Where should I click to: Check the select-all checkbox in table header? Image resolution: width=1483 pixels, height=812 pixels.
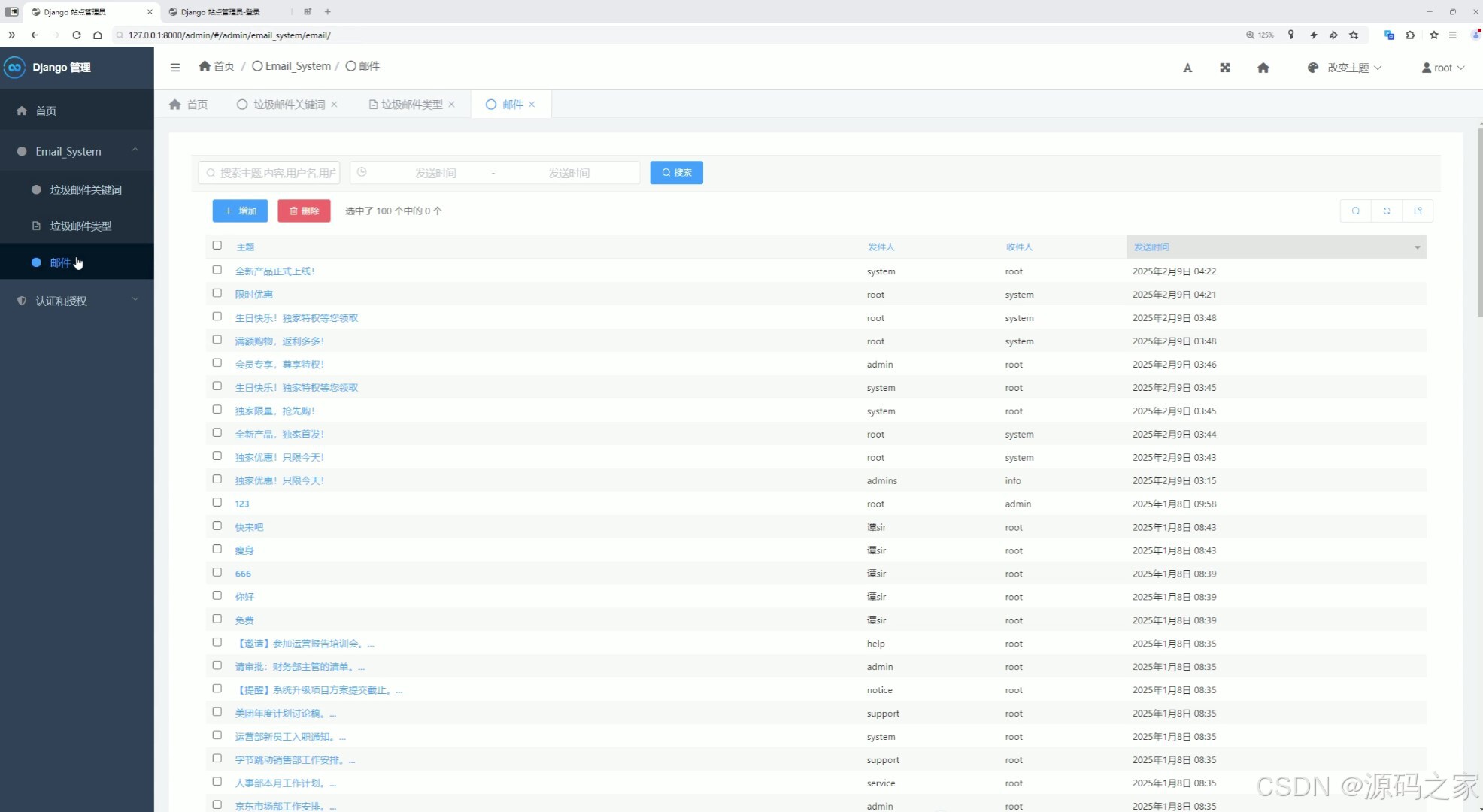click(x=217, y=245)
